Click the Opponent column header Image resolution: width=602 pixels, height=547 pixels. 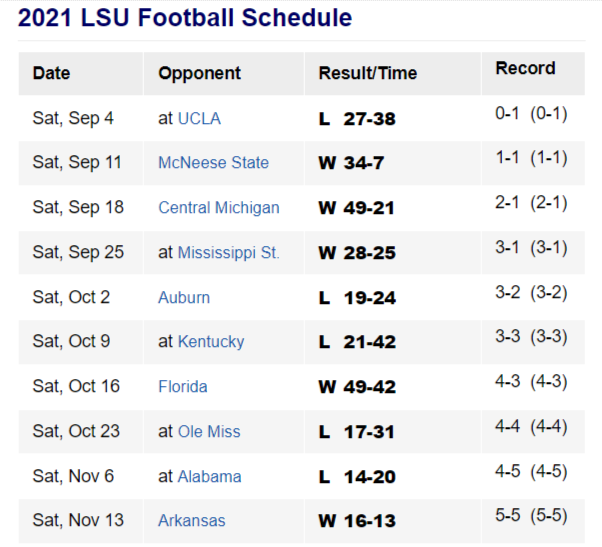click(199, 73)
